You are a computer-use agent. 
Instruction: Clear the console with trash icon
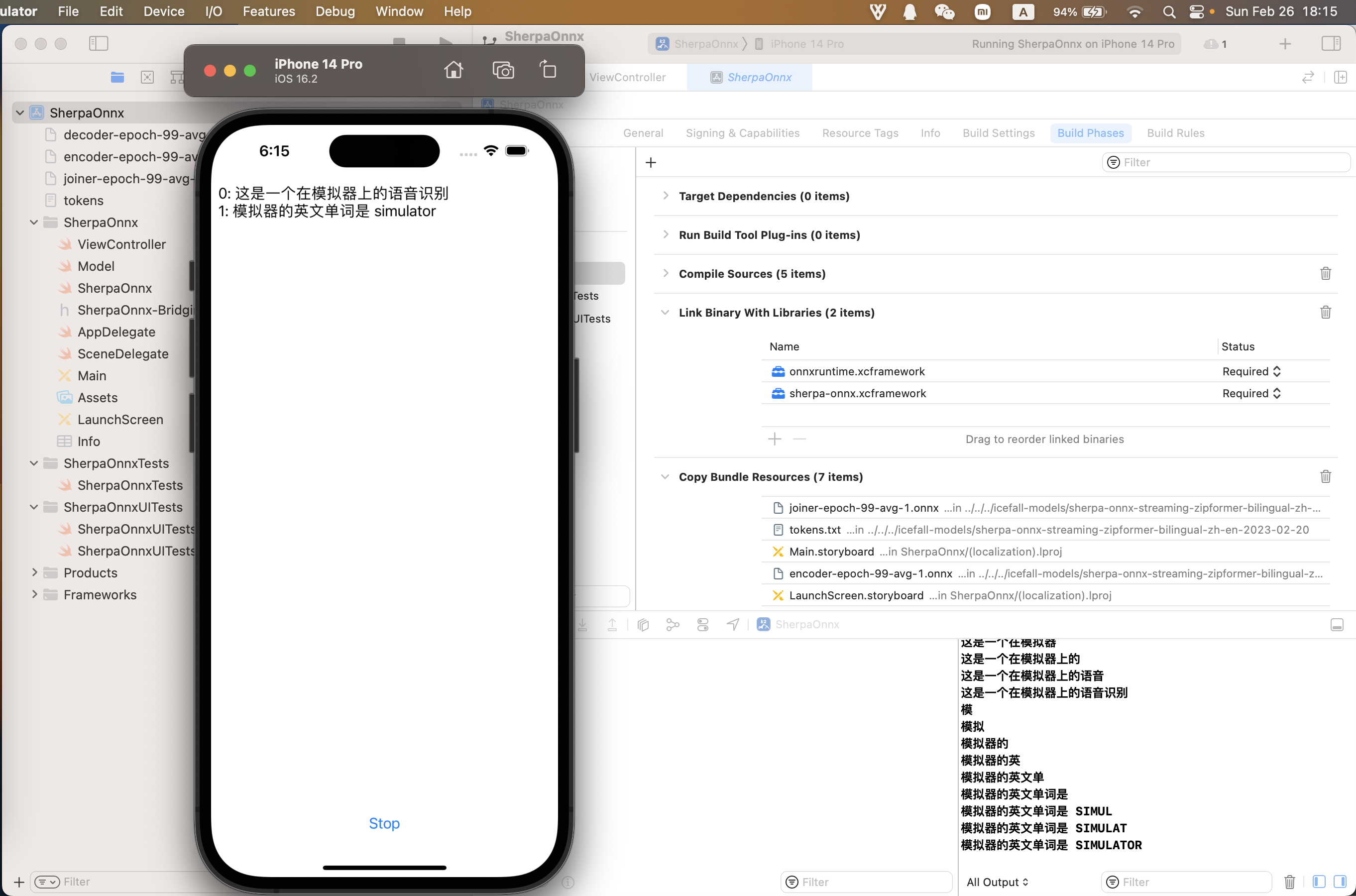[x=1289, y=882]
